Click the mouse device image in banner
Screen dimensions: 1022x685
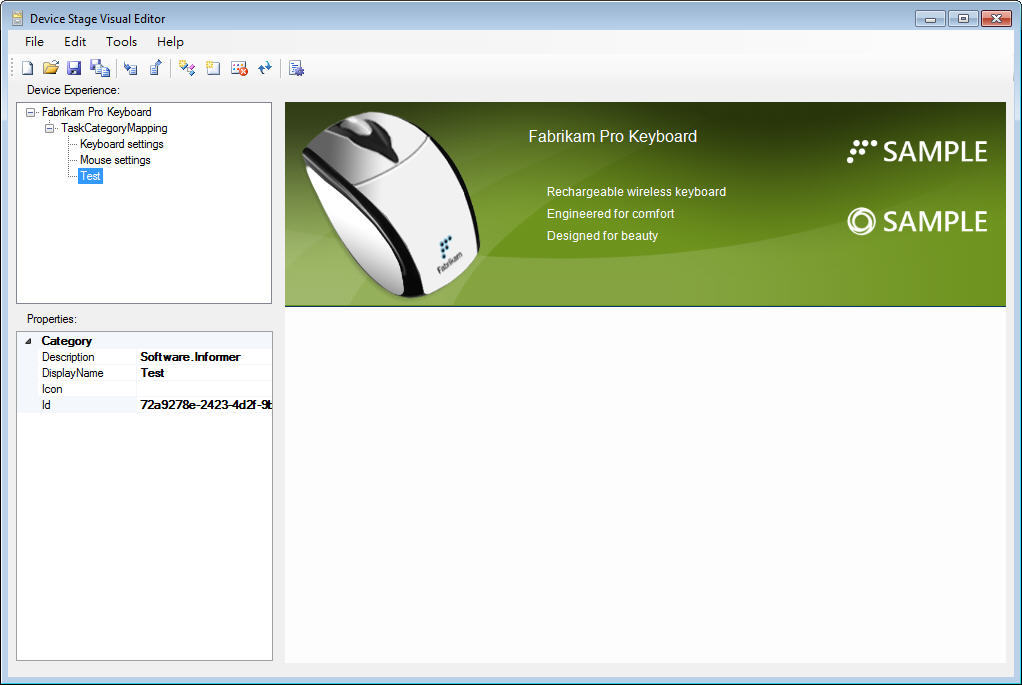click(390, 203)
